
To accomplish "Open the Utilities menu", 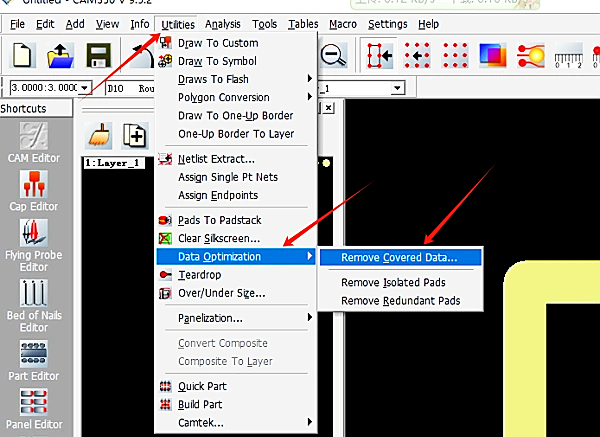I will 178,24.
